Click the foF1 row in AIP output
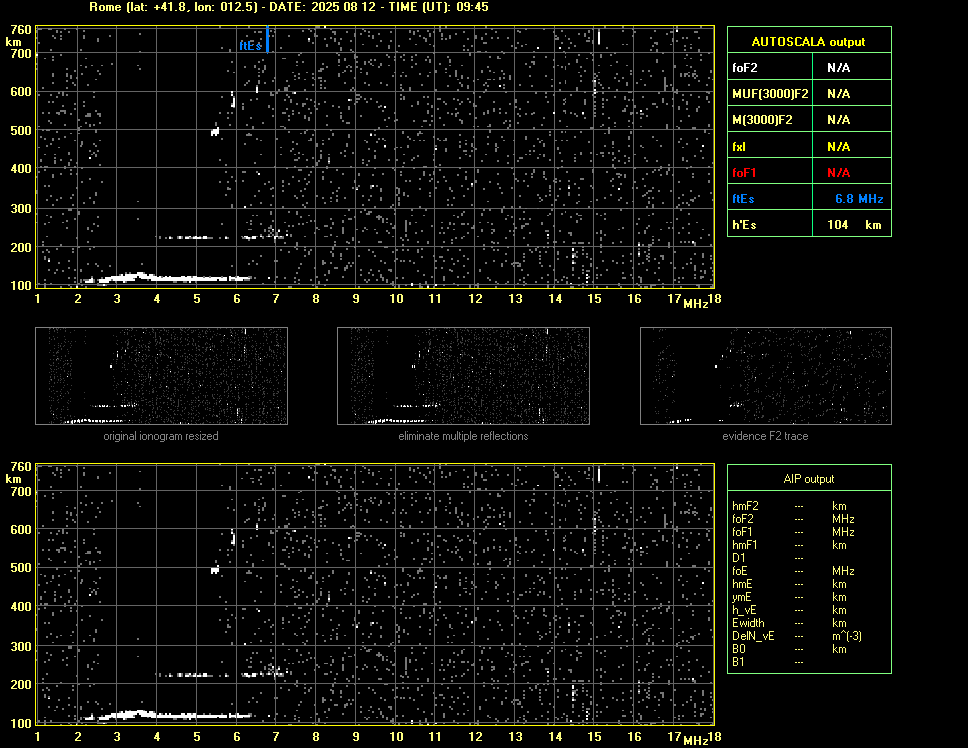 click(x=793, y=532)
